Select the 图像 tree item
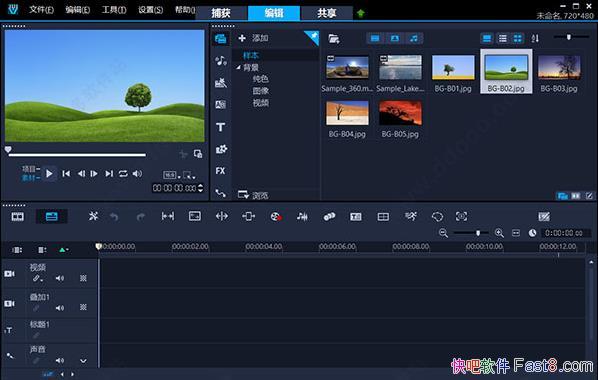 (x=260, y=91)
